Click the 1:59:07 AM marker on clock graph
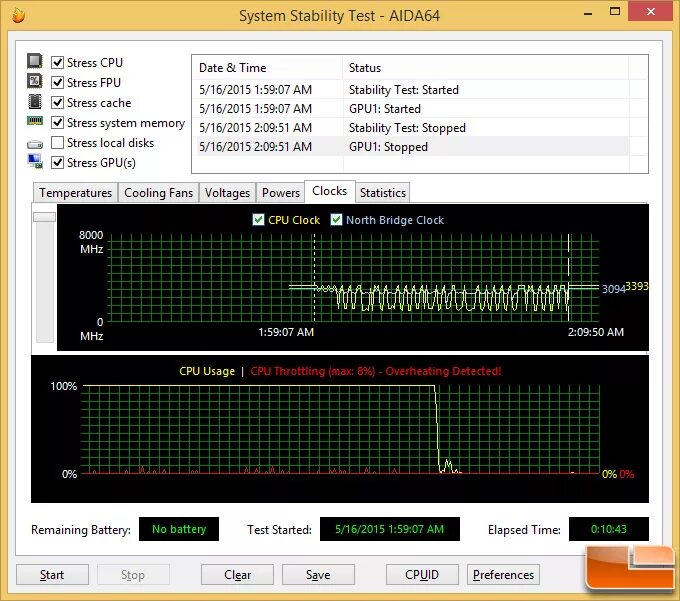This screenshot has width=680, height=601. click(x=286, y=332)
